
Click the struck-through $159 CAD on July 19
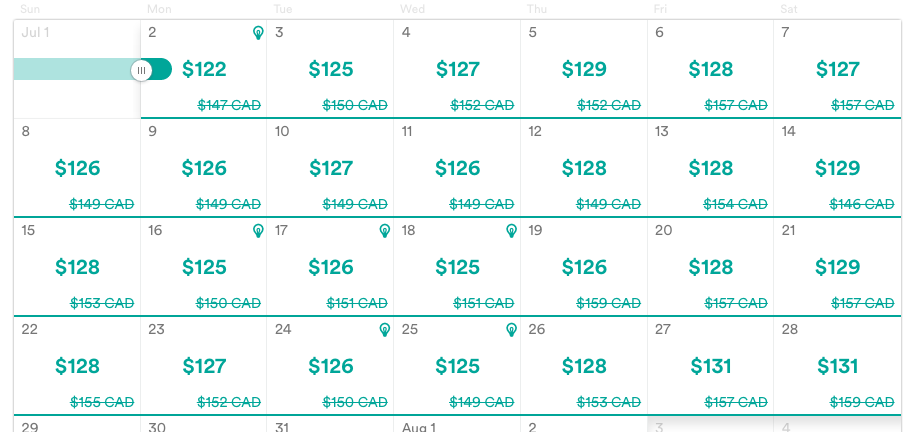(608, 303)
